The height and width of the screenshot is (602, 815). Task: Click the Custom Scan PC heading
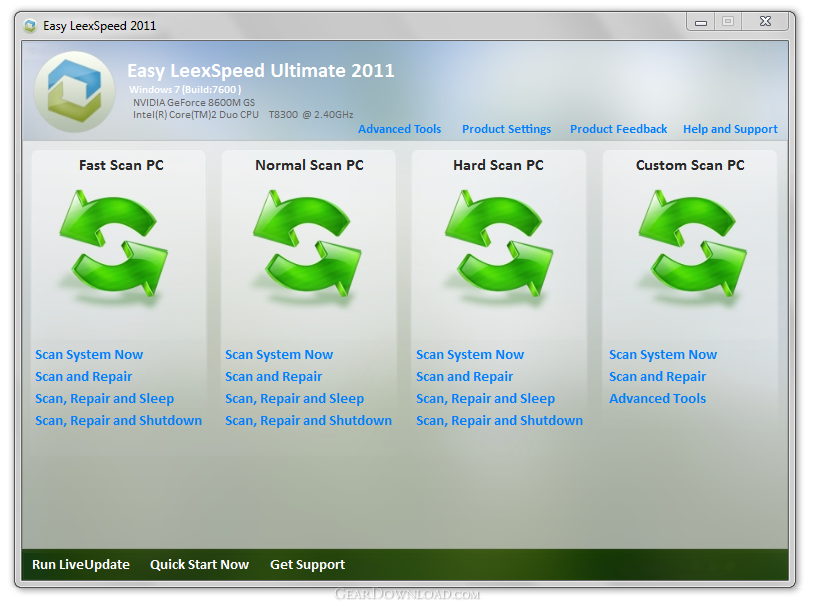pyautogui.click(x=690, y=165)
